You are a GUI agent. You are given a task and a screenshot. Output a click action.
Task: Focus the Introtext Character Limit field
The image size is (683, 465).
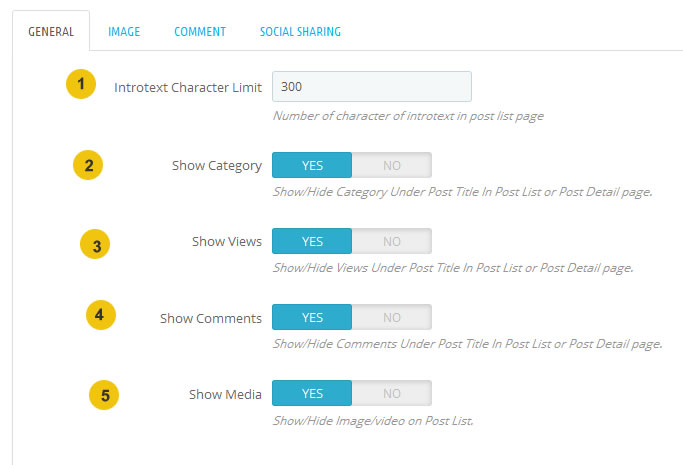point(372,87)
